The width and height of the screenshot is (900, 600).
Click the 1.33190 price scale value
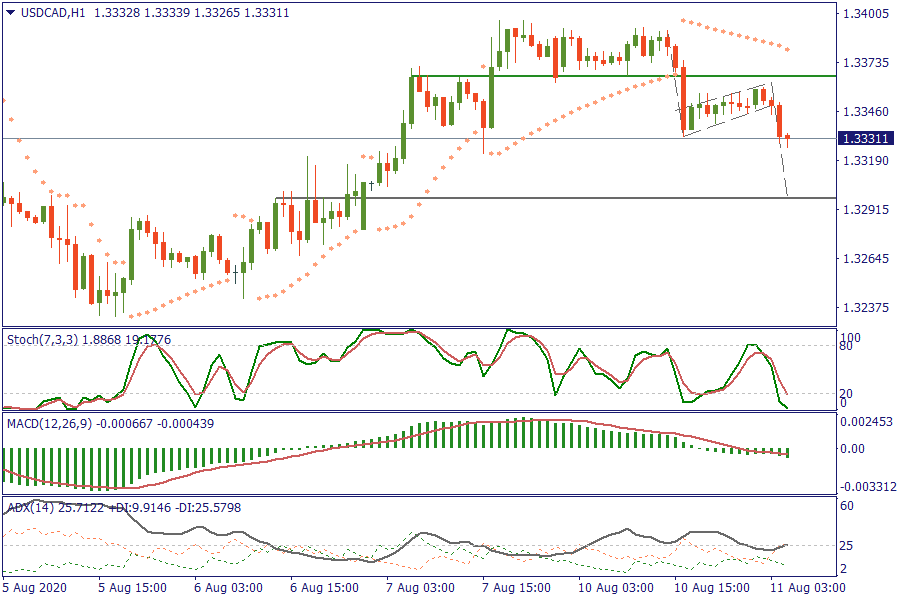[866, 160]
